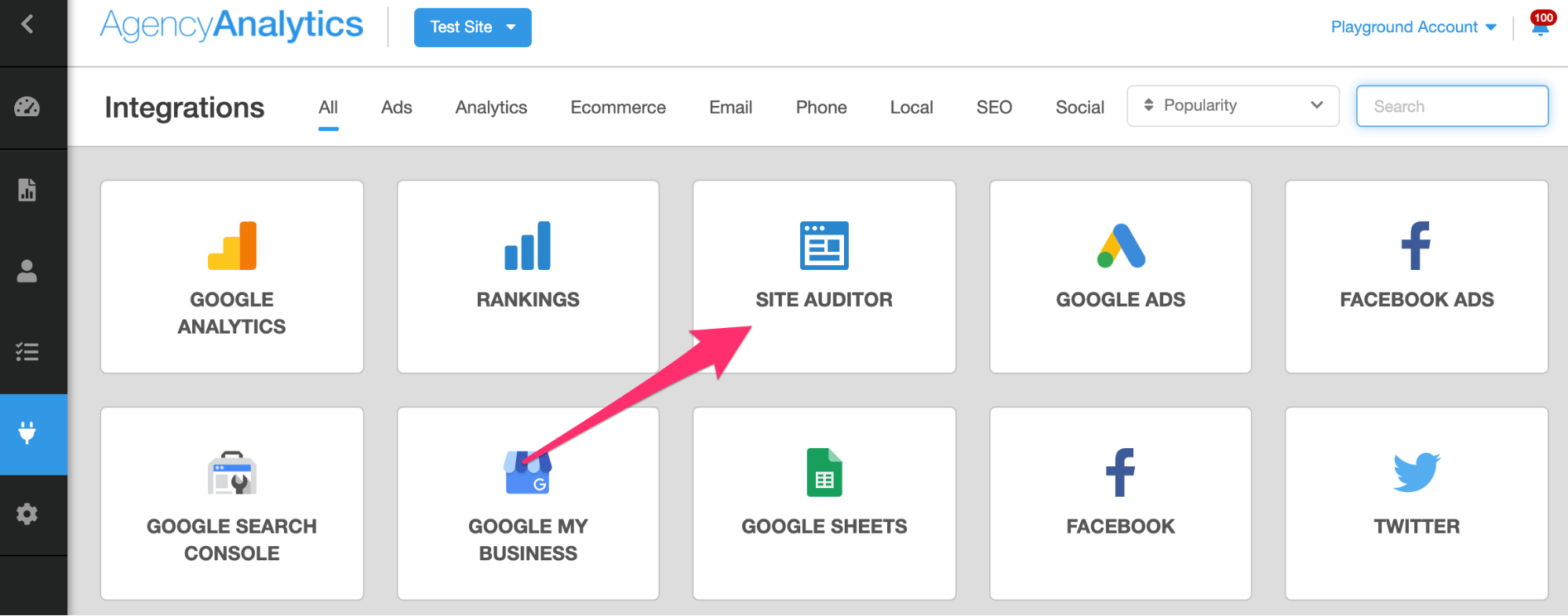Click the Google Analytics logo icon
Screen dimensions: 1568x616
click(232, 246)
